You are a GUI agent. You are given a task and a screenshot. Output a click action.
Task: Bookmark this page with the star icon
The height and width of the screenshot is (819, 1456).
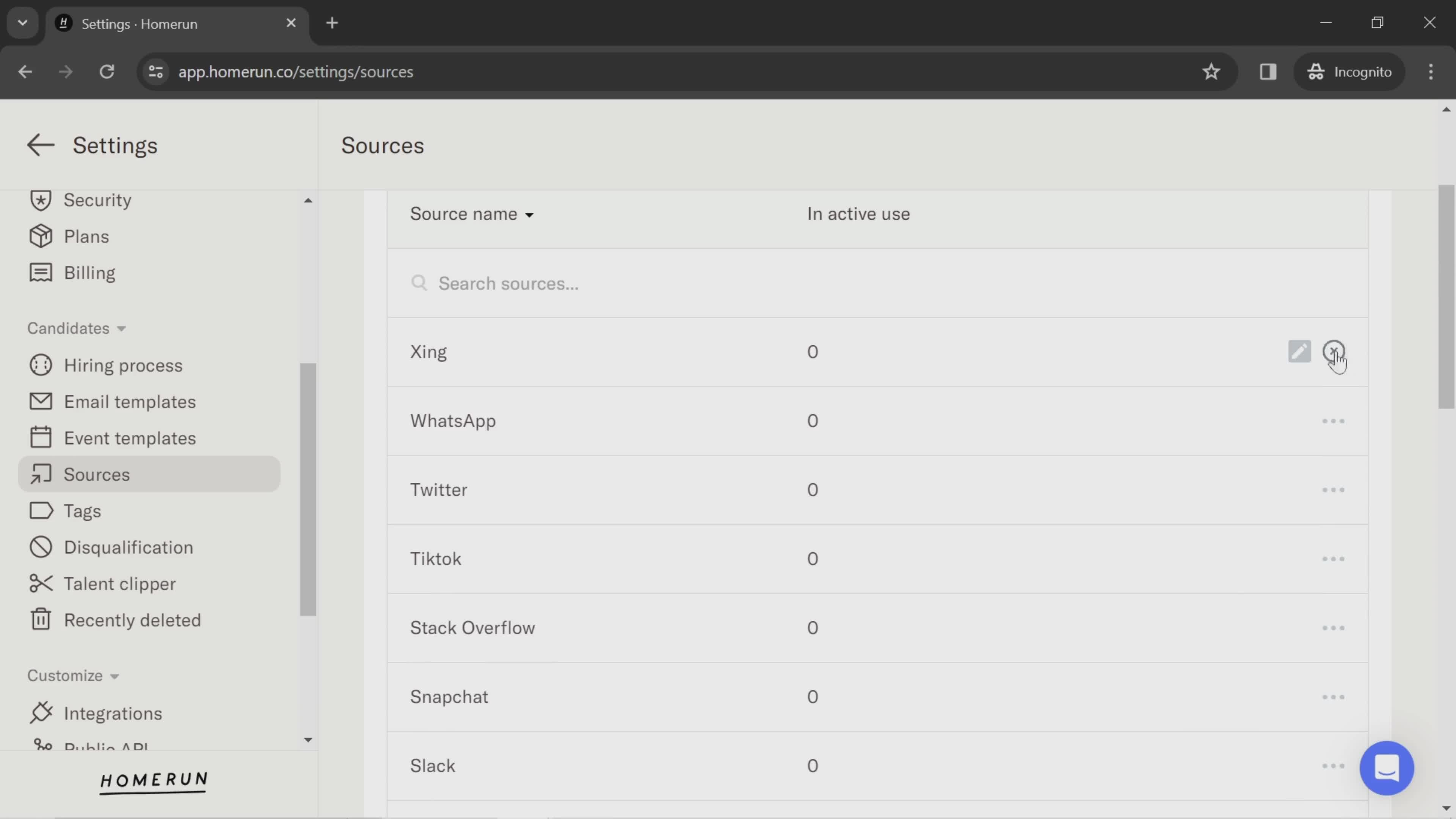[x=1211, y=72]
